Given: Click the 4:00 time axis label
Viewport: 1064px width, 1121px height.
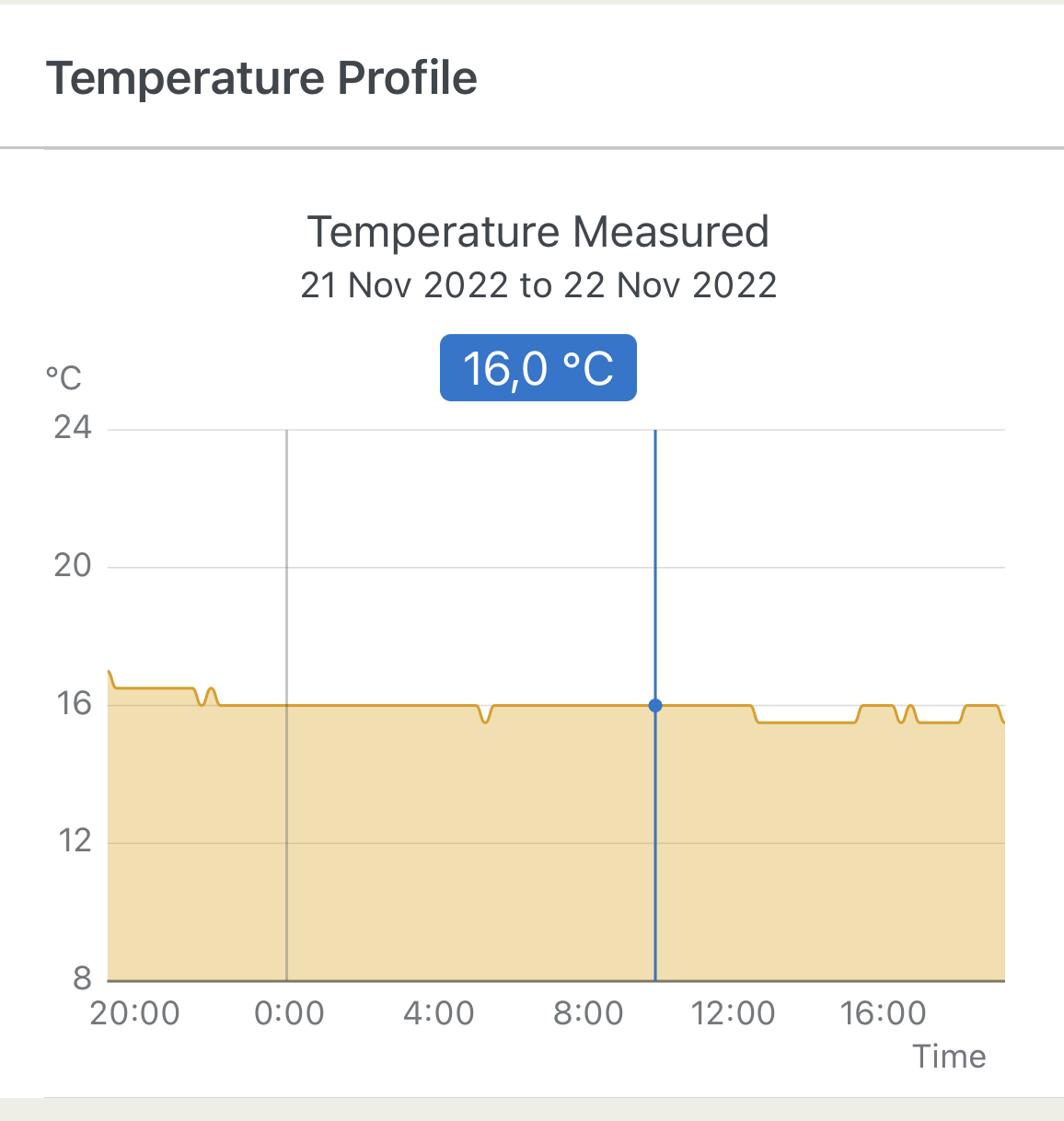Looking at the screenshot, I should [x=439, y=1013].
